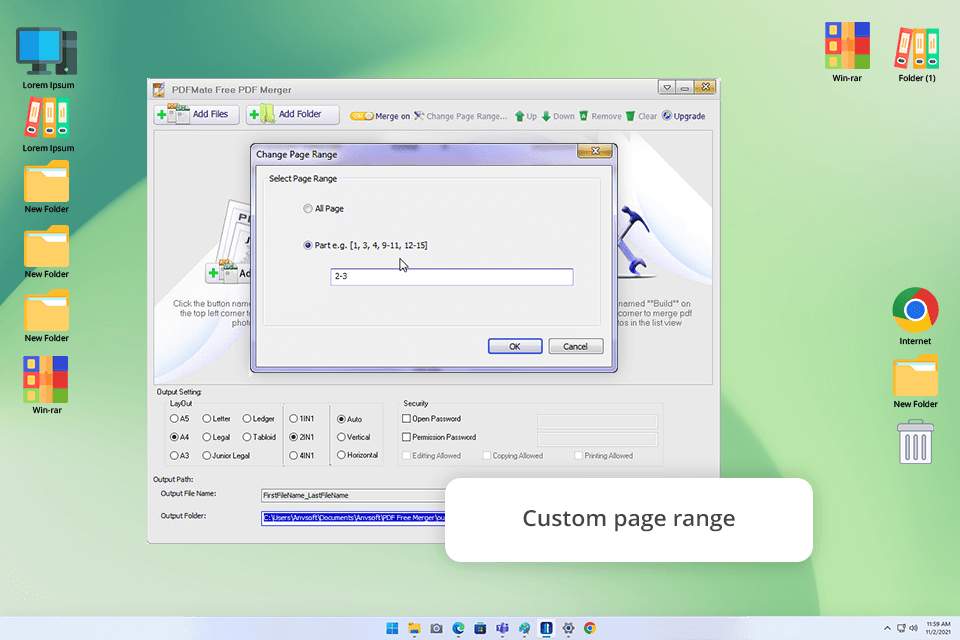Click the Clear toolbar icon
This screenshot has width=960, height=640.
coord(630,116)
